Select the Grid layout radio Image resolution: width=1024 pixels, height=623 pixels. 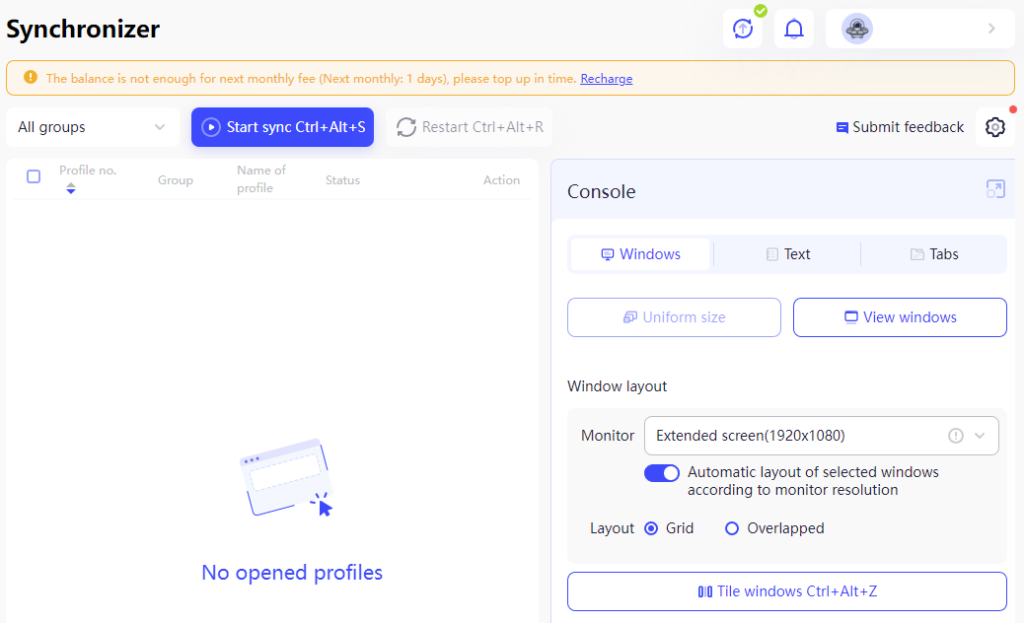[651, 528]
